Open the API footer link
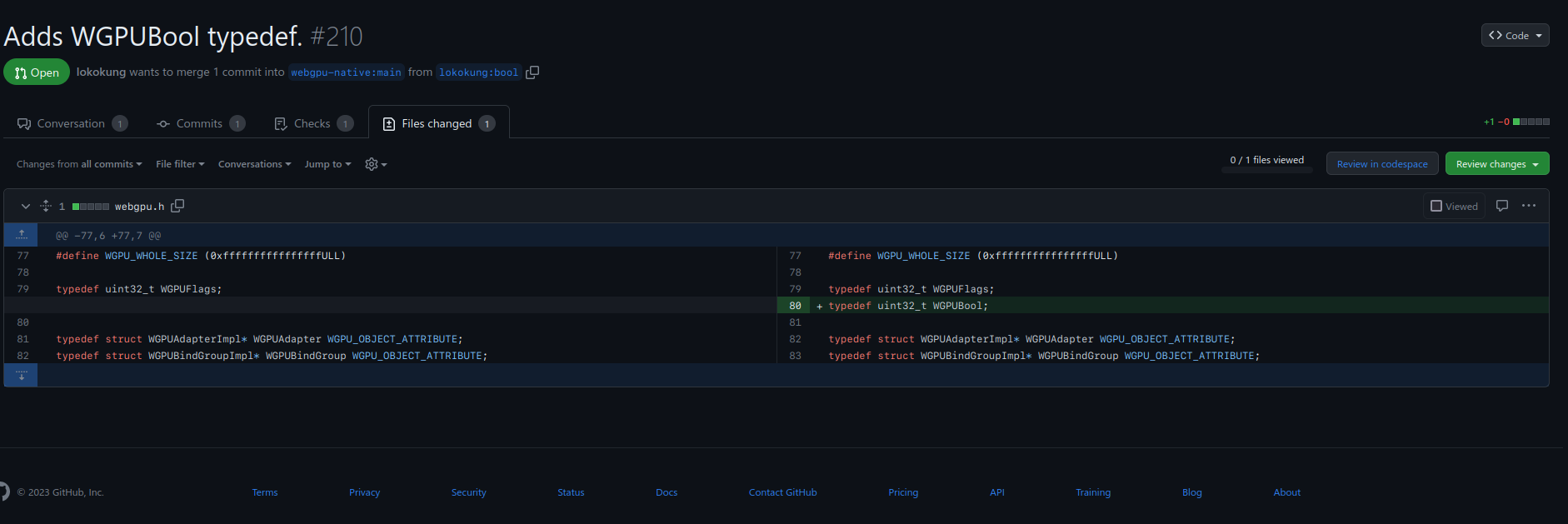 point(997,492)
